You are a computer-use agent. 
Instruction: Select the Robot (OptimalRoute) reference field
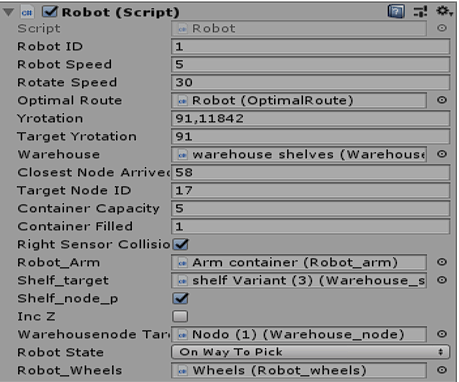click(299, 100)
